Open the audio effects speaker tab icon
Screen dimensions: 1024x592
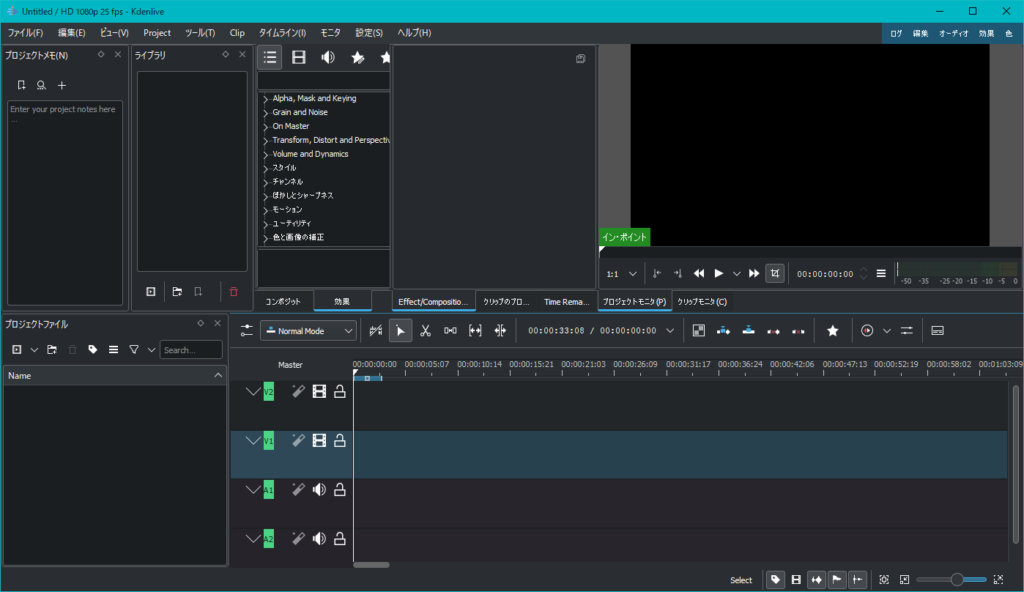point(328,58)
